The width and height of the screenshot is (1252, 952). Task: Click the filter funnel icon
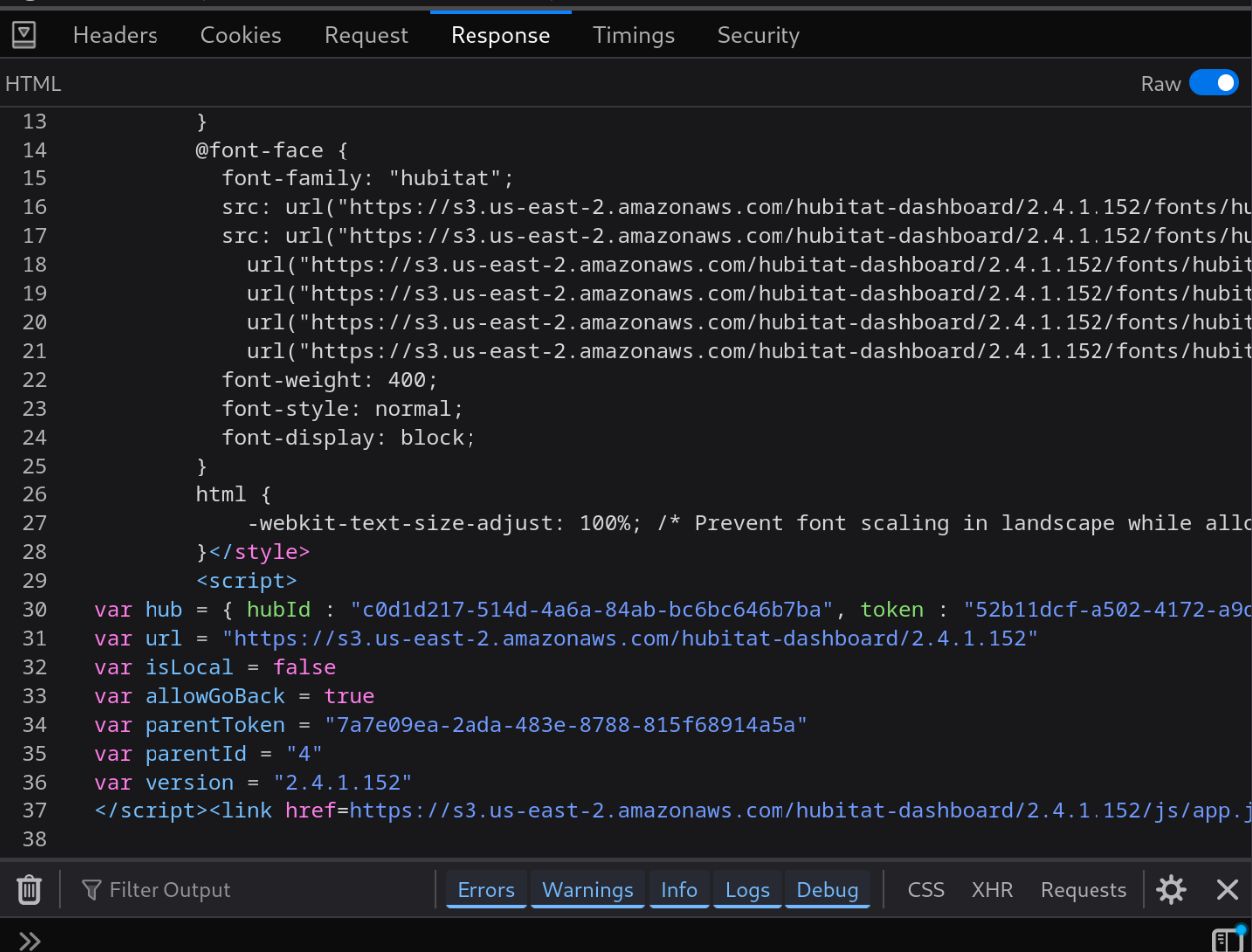91,889
